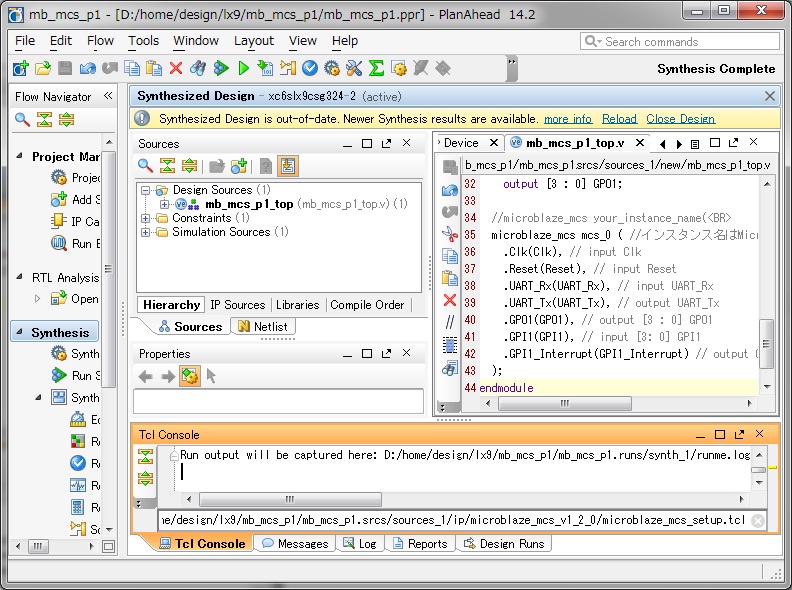Screen dimensions: 792x590
Task: Open the File menu
Action: (x=25, y=40)
